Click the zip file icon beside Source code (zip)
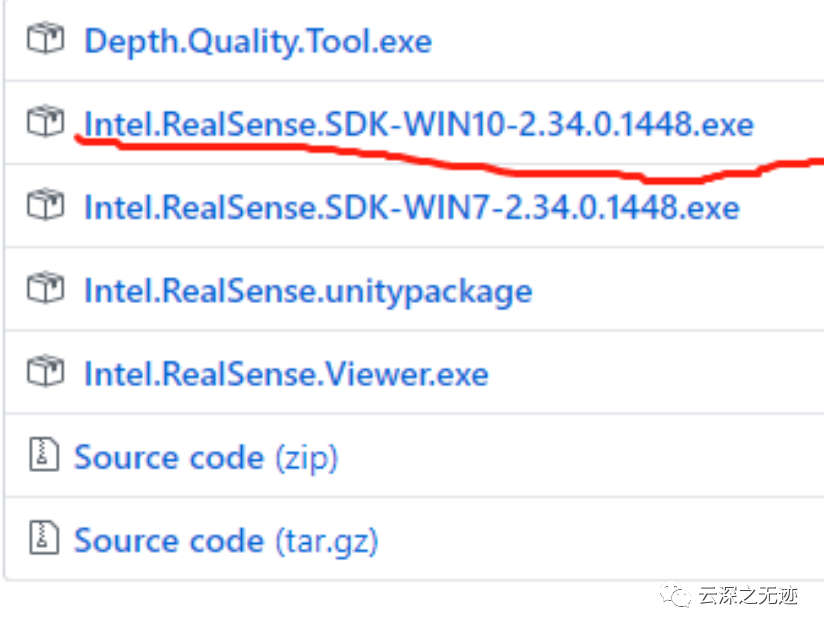 coord(40,457)
